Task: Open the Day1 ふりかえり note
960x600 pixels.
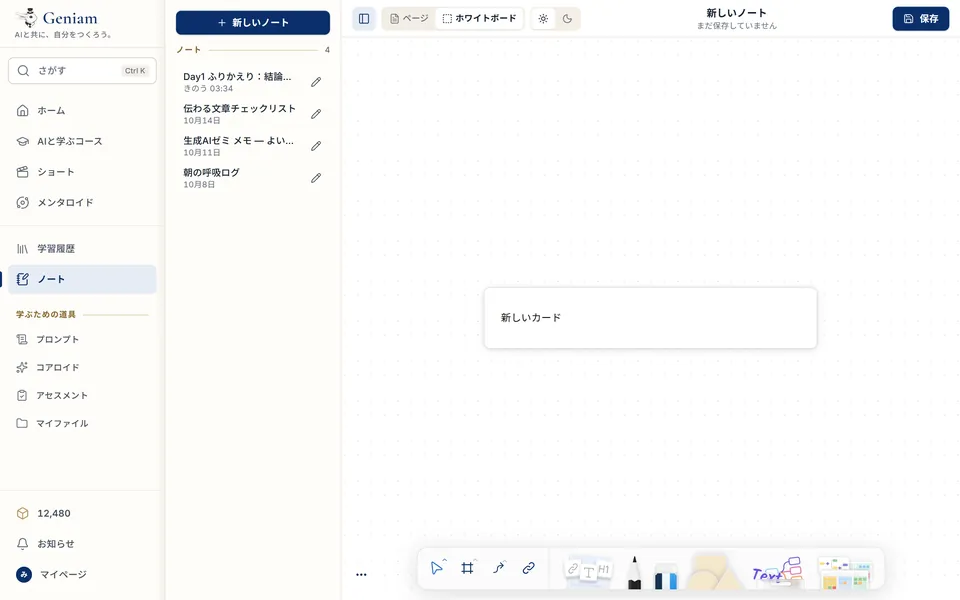Action: [x=238, y=82]
